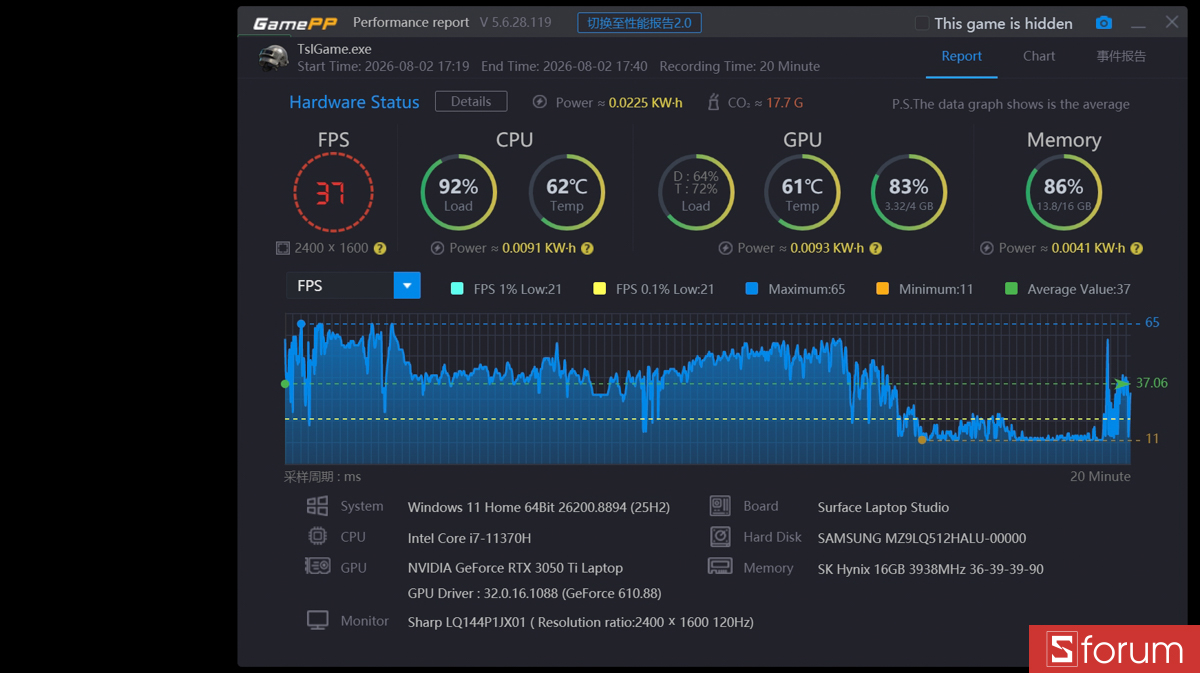This screenshot has width=1200, height=673.
Task: Click help question mark next to 2400 x 1600
Action: click(x=380, y=248)
